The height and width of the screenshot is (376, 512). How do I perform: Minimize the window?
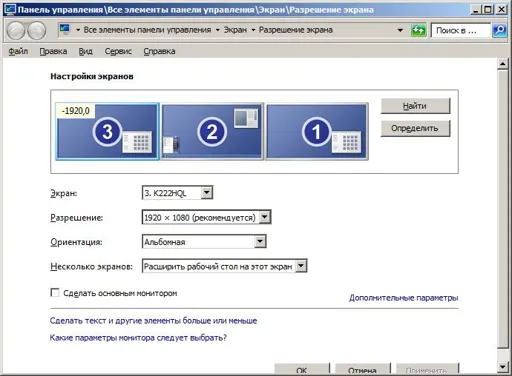click(476, 9)
